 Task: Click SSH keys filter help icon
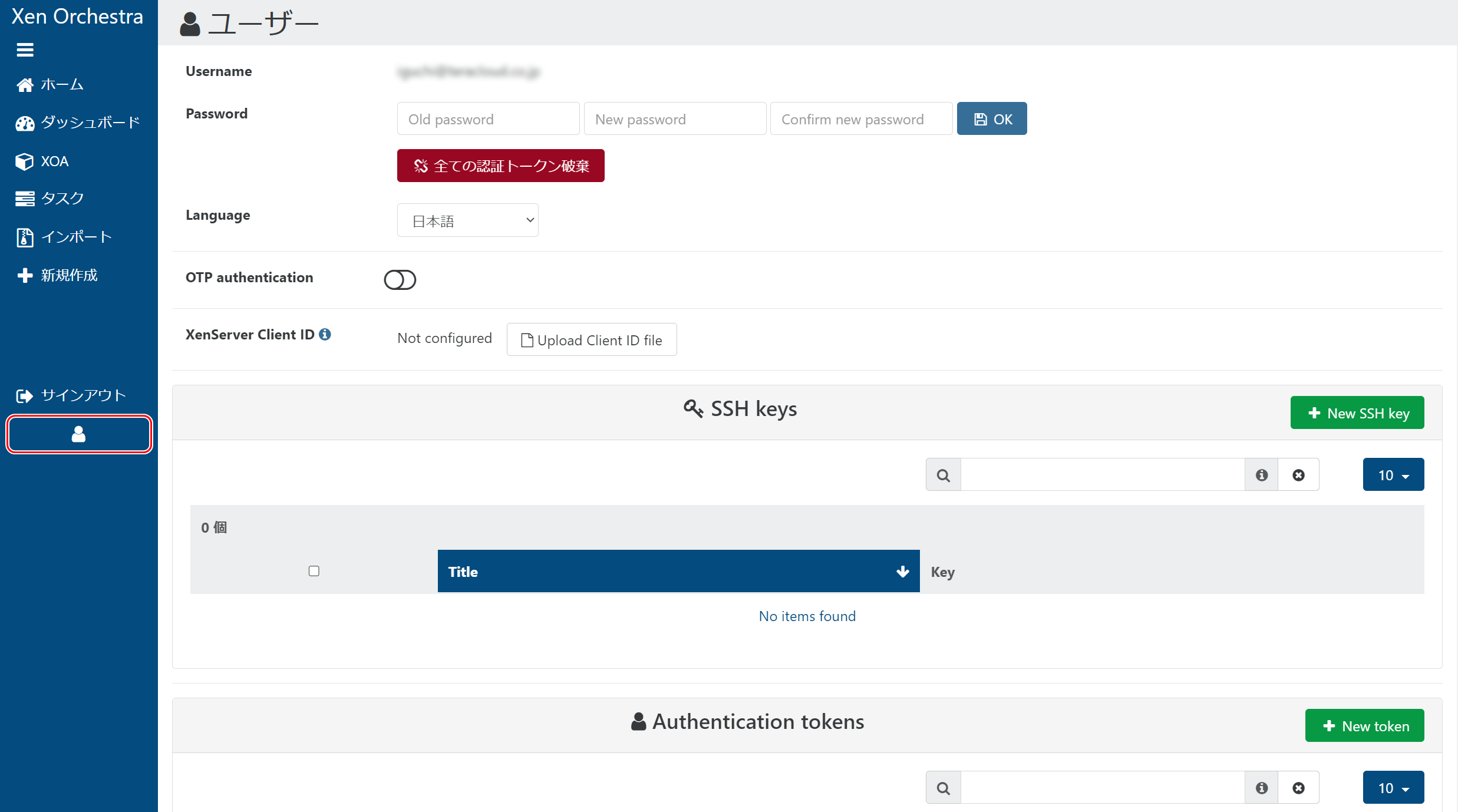click(x=1262, y=475)
